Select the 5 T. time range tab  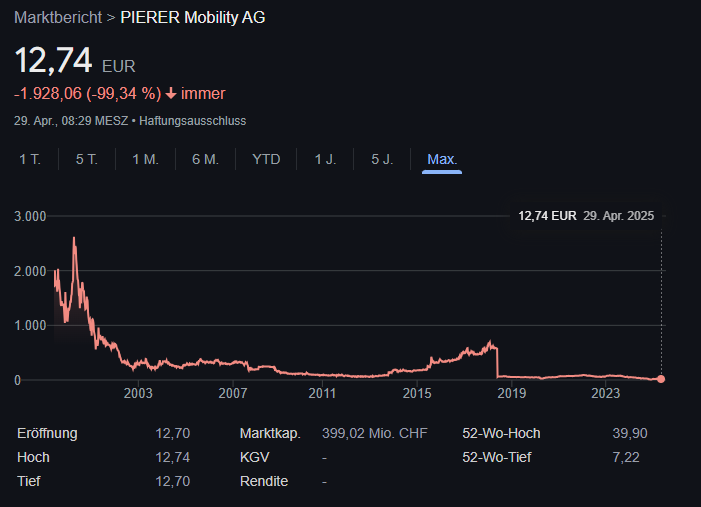(x=86, y=159)
